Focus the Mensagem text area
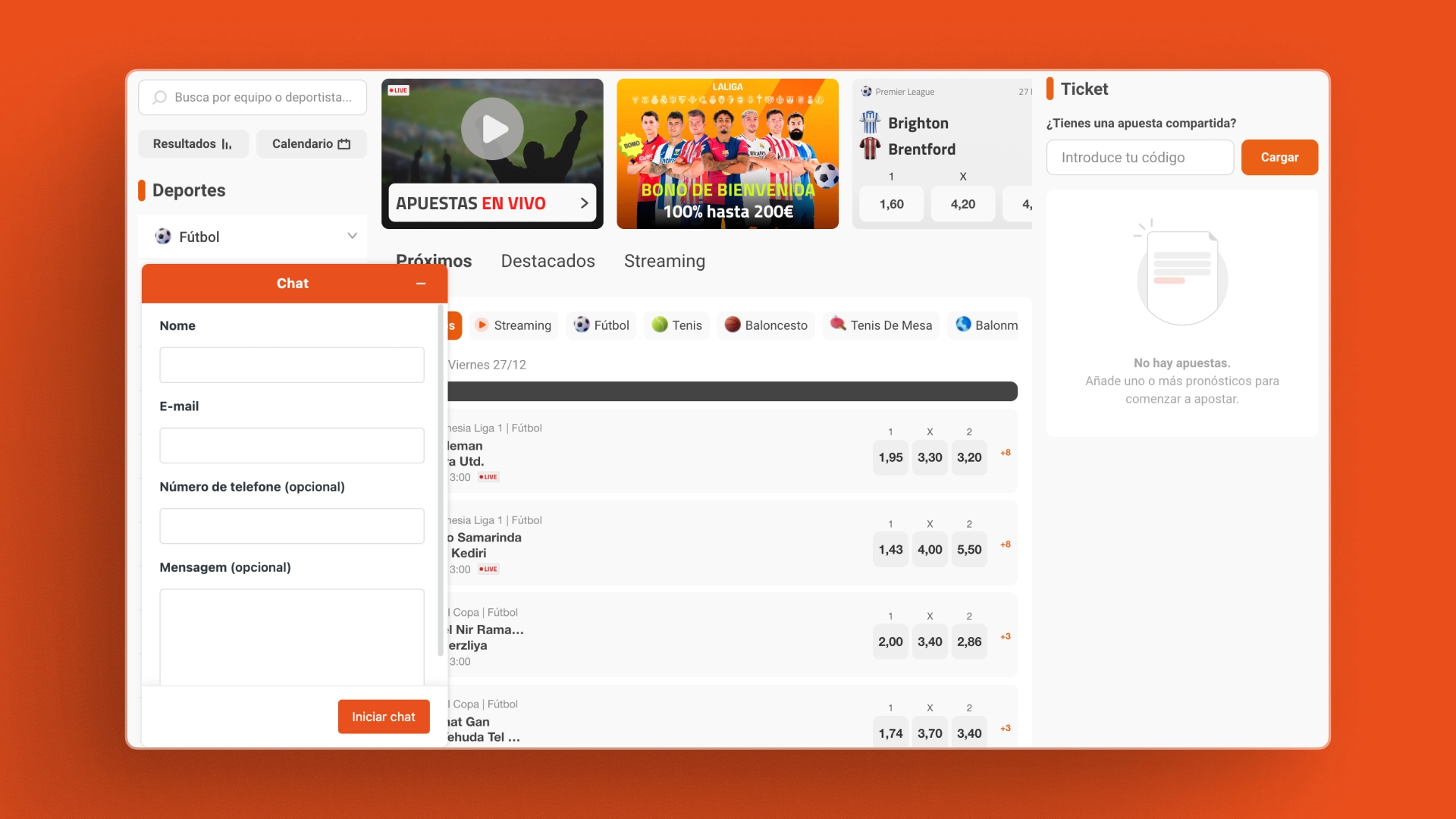Viewport: 1456px width, 819px height. click(292, 637)
